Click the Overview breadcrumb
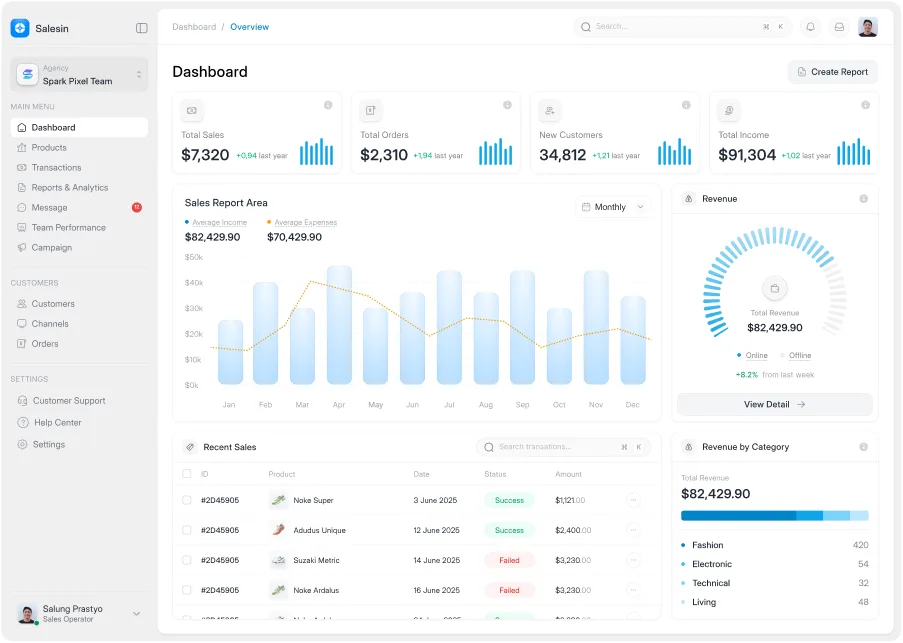This screenshot has height=643, width=903. tap(249, 27)
